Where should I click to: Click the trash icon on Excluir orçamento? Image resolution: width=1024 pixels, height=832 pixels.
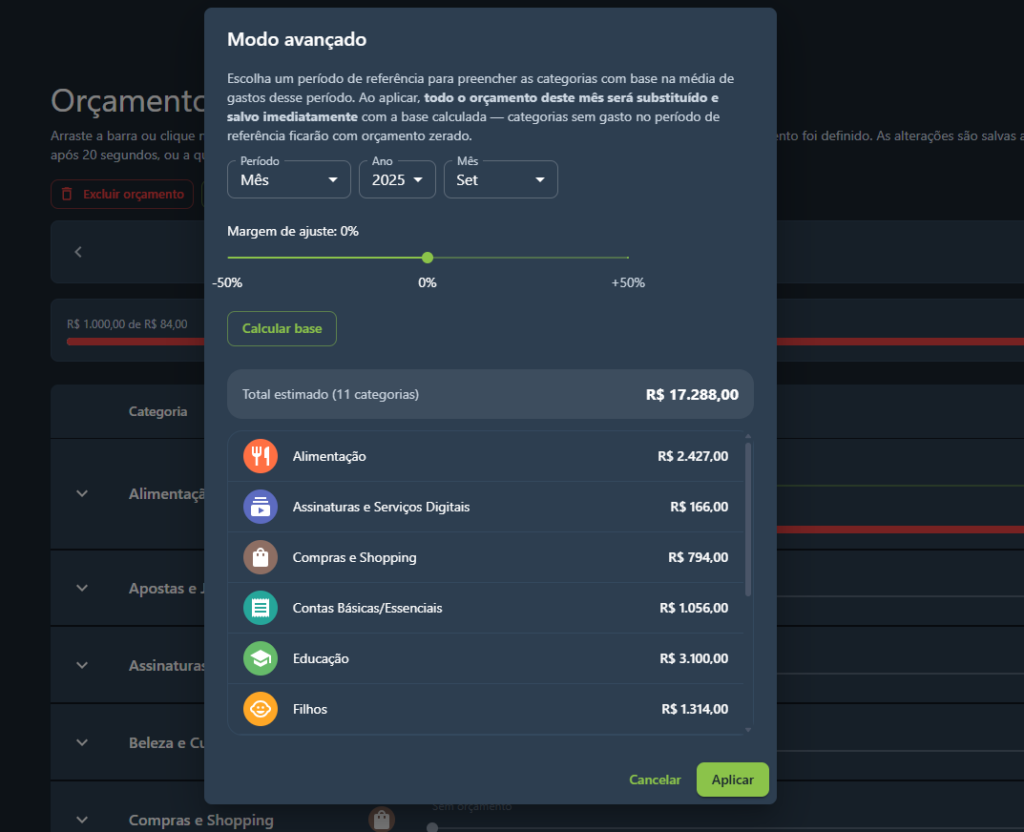click(x=67, y=194)
